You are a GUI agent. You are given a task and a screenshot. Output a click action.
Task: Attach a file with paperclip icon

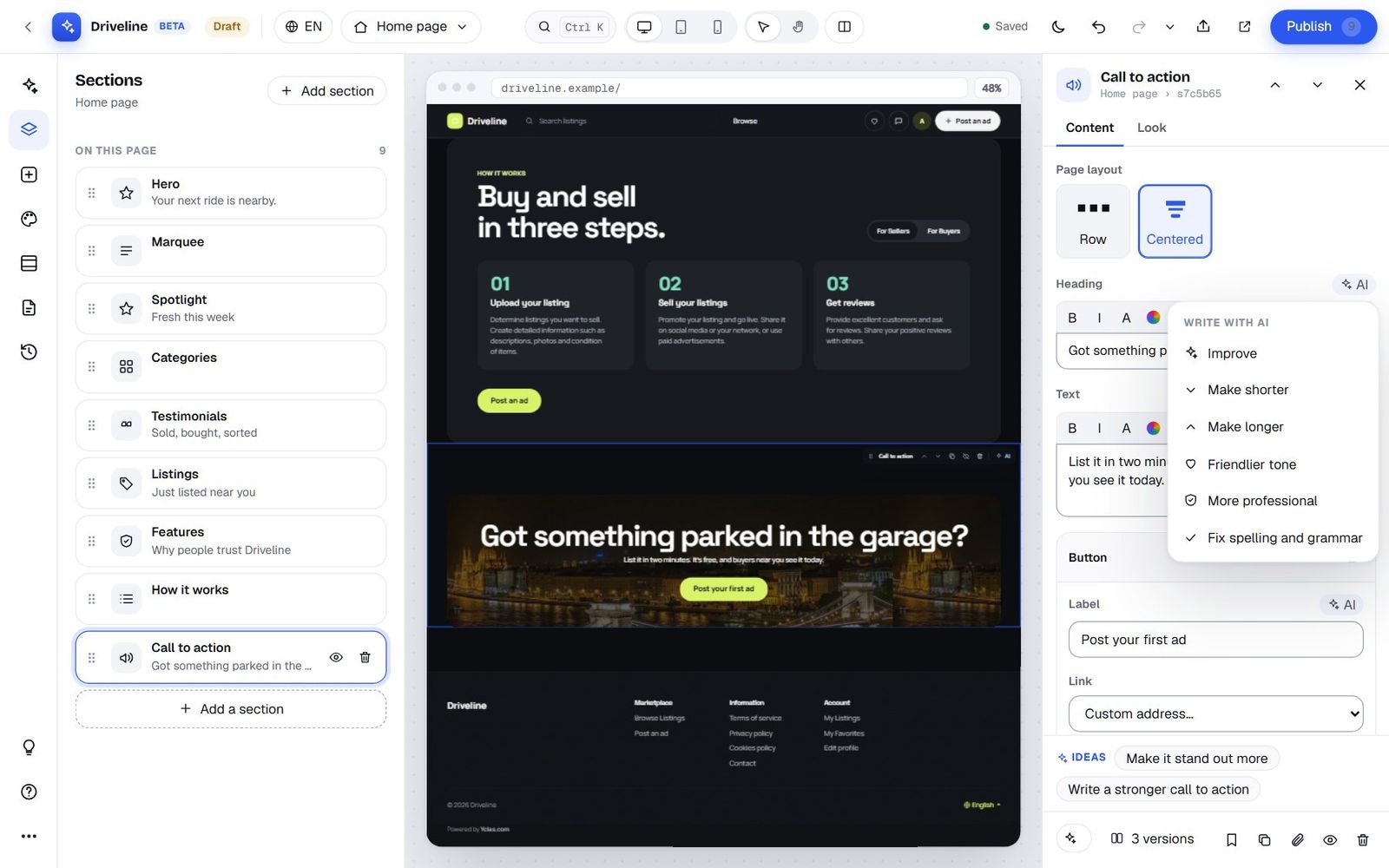coord(1297,839)
